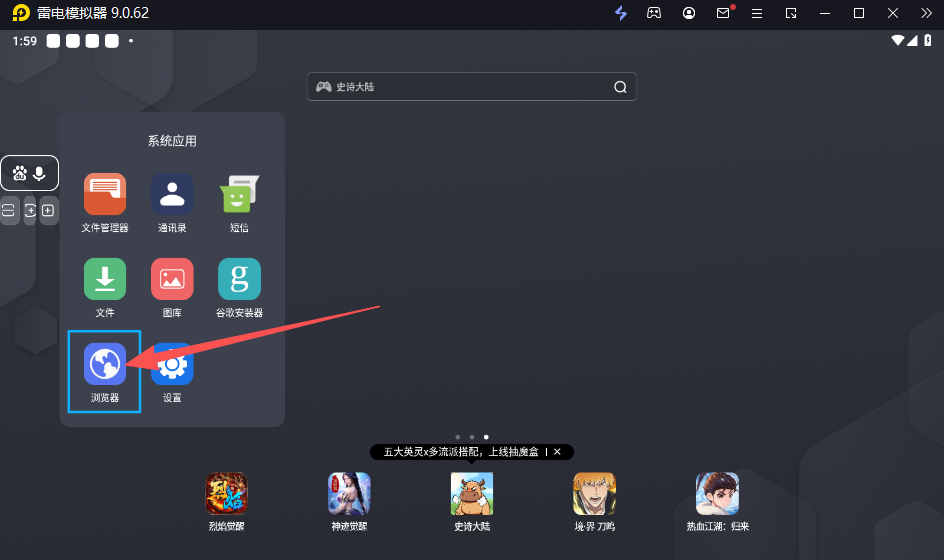944x560 pixels.
Task: Click the lightning booster icon in title bar
Action: pyautogui.click(x=621, y=13)
